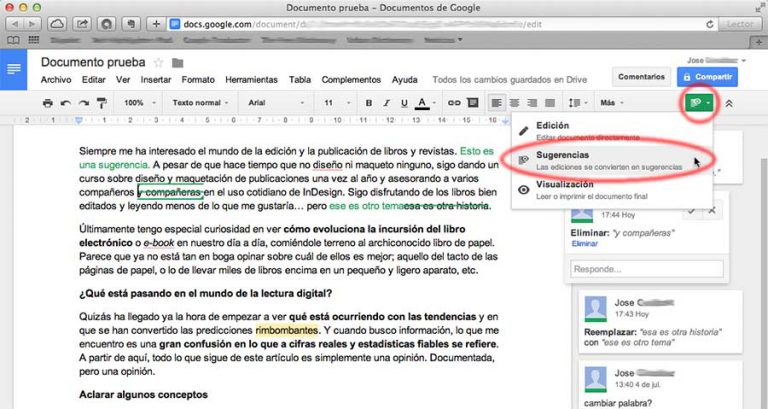
Task: Open the Tabla menu
Action: click(x=300, y=79)
